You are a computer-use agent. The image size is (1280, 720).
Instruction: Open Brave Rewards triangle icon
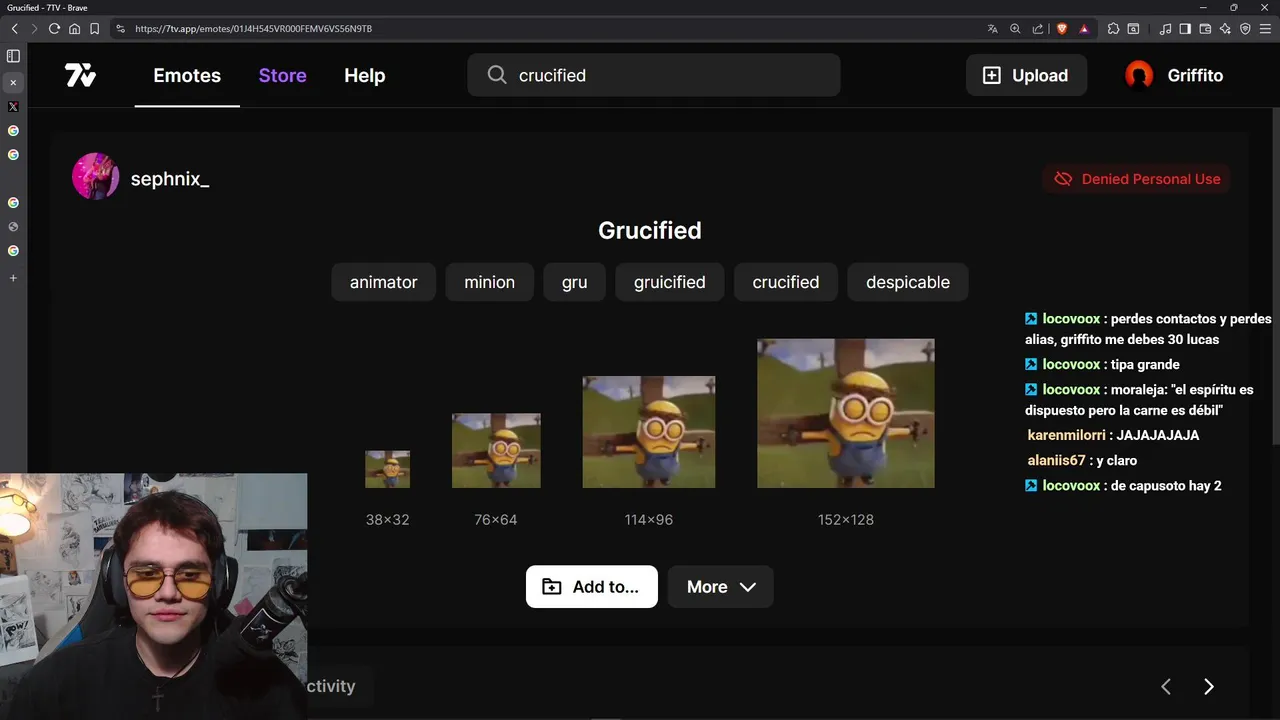tap(1084, 29)
